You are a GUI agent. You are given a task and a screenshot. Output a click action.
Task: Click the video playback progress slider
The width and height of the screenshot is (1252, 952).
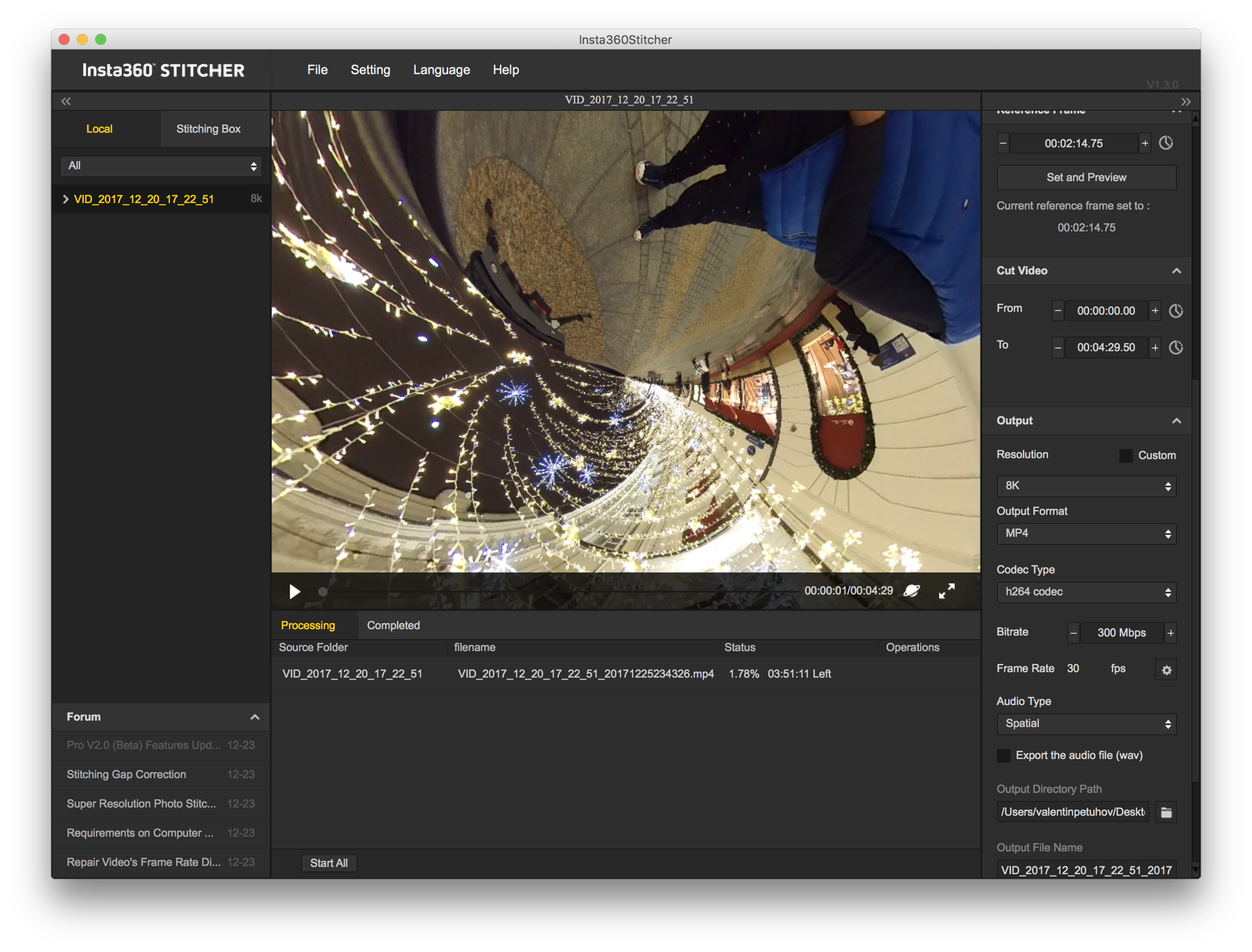click(x=556, y=592)
